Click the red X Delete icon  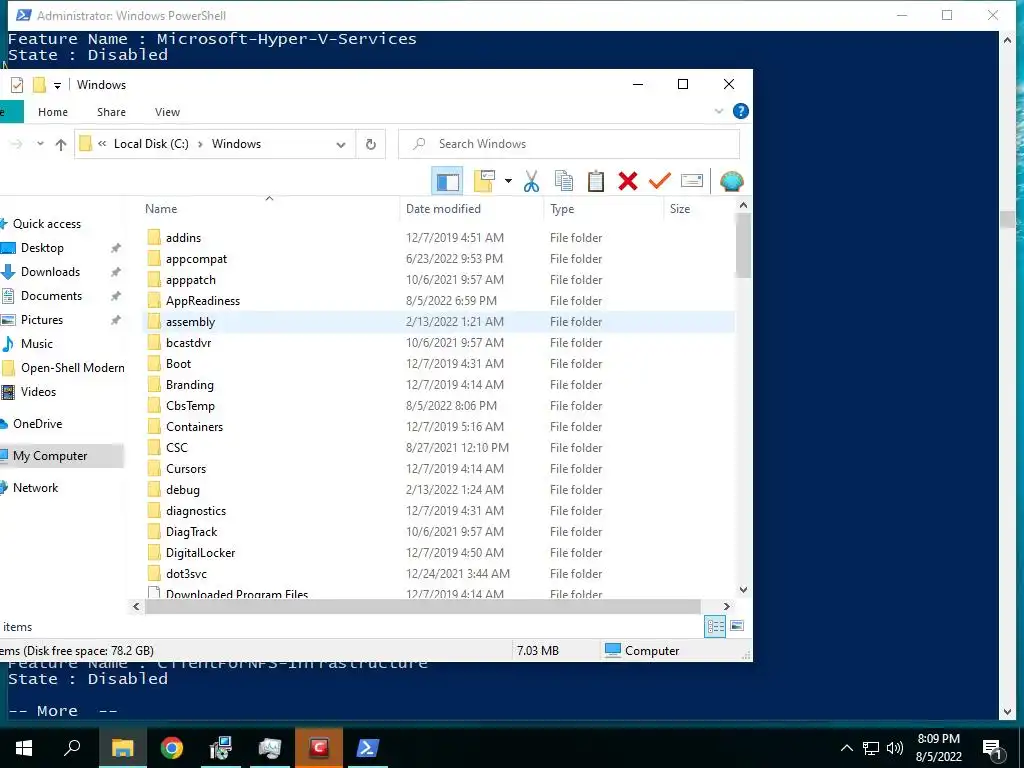click(628, 181)
